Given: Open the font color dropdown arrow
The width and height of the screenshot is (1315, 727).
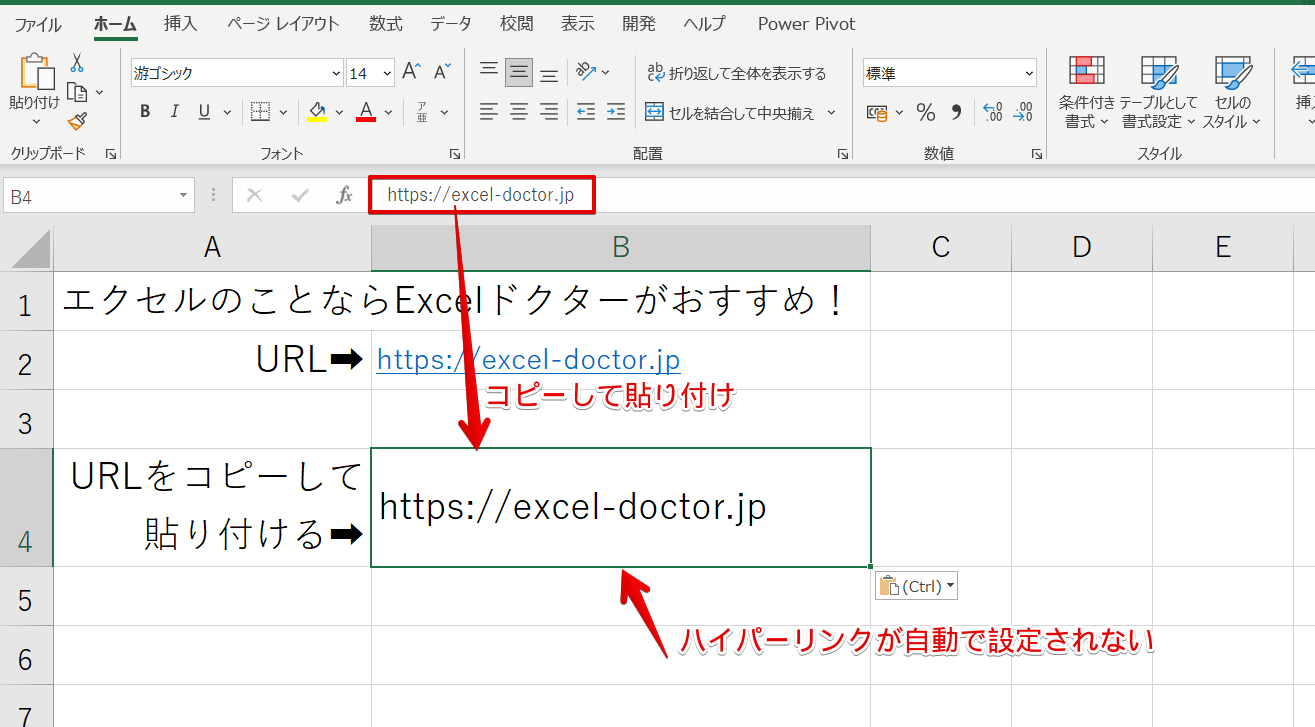Looking at the screenshot, I should pyautogui.click(x=388, y=112).
